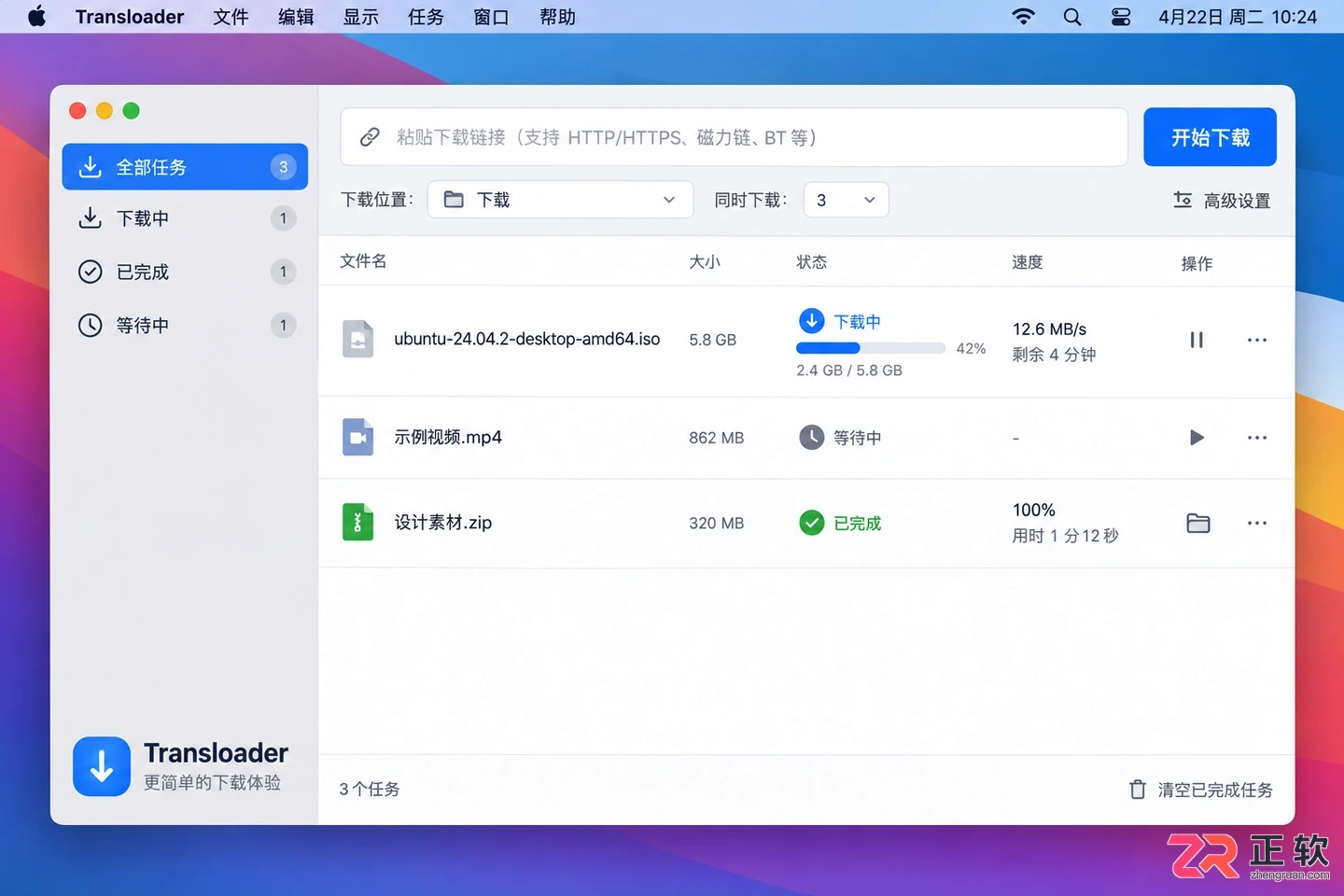The height and width of the screenshot is (896, 1344).
Task: Click the 开始下载 button
Action: coord(1210,137)
